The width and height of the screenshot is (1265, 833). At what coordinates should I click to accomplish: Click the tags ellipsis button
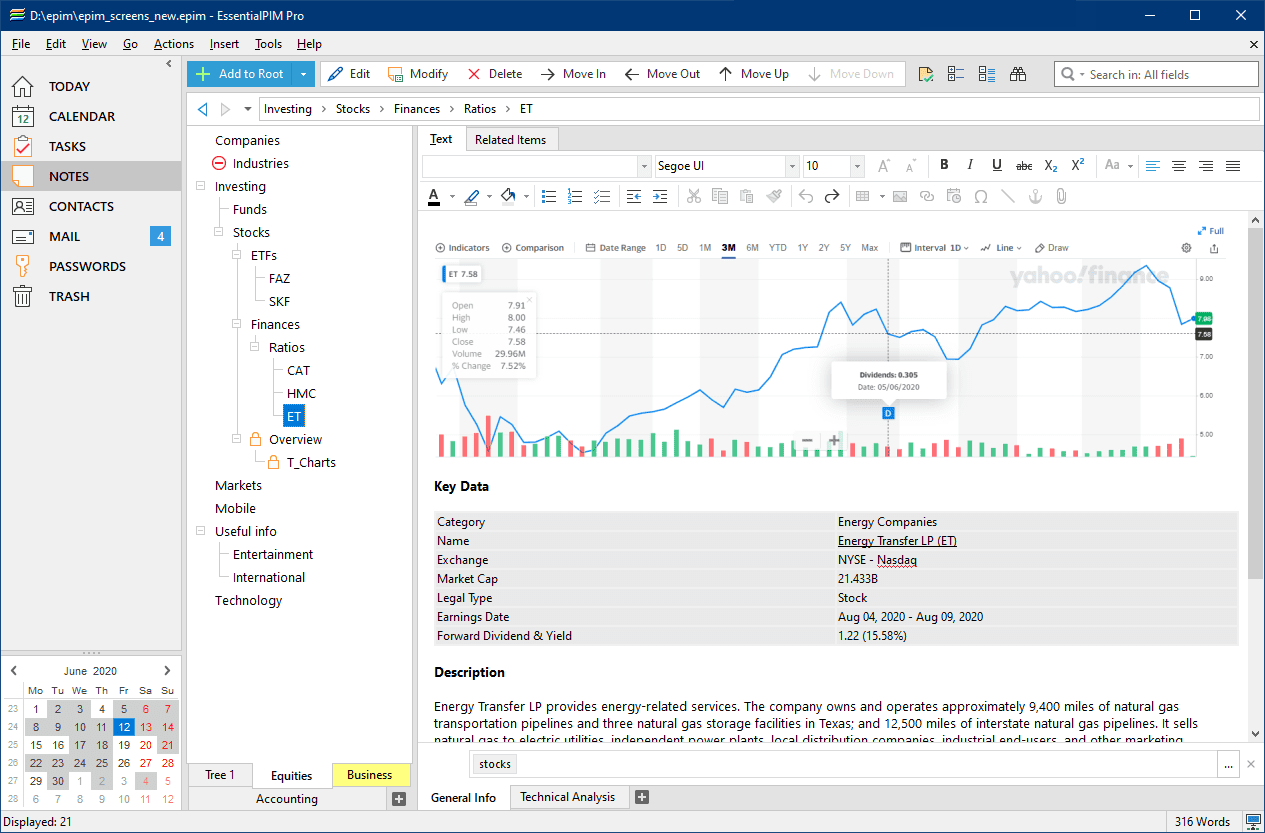[x=1228, y=764]
